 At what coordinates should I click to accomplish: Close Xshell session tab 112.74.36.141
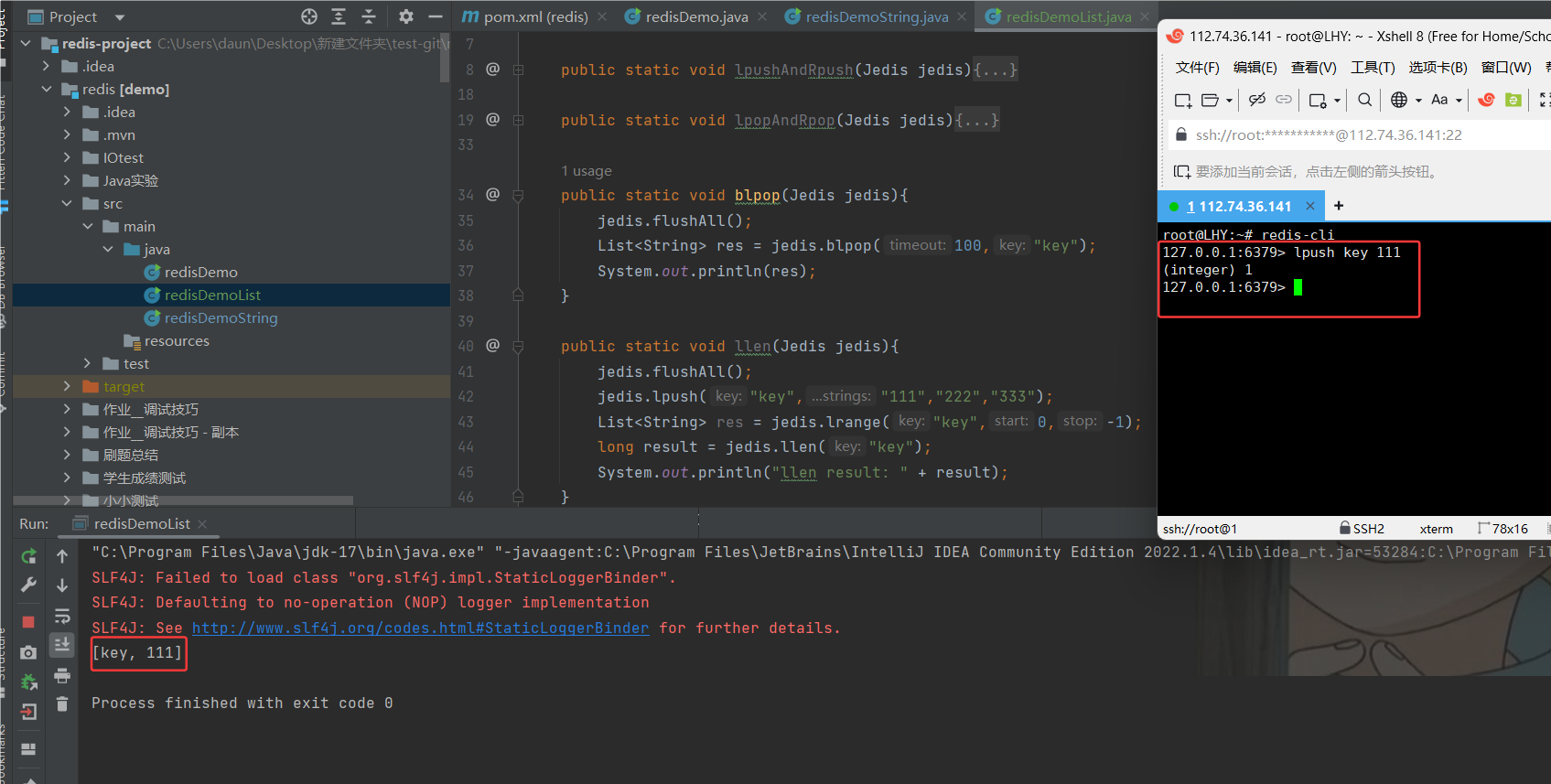coord(1309,206)
